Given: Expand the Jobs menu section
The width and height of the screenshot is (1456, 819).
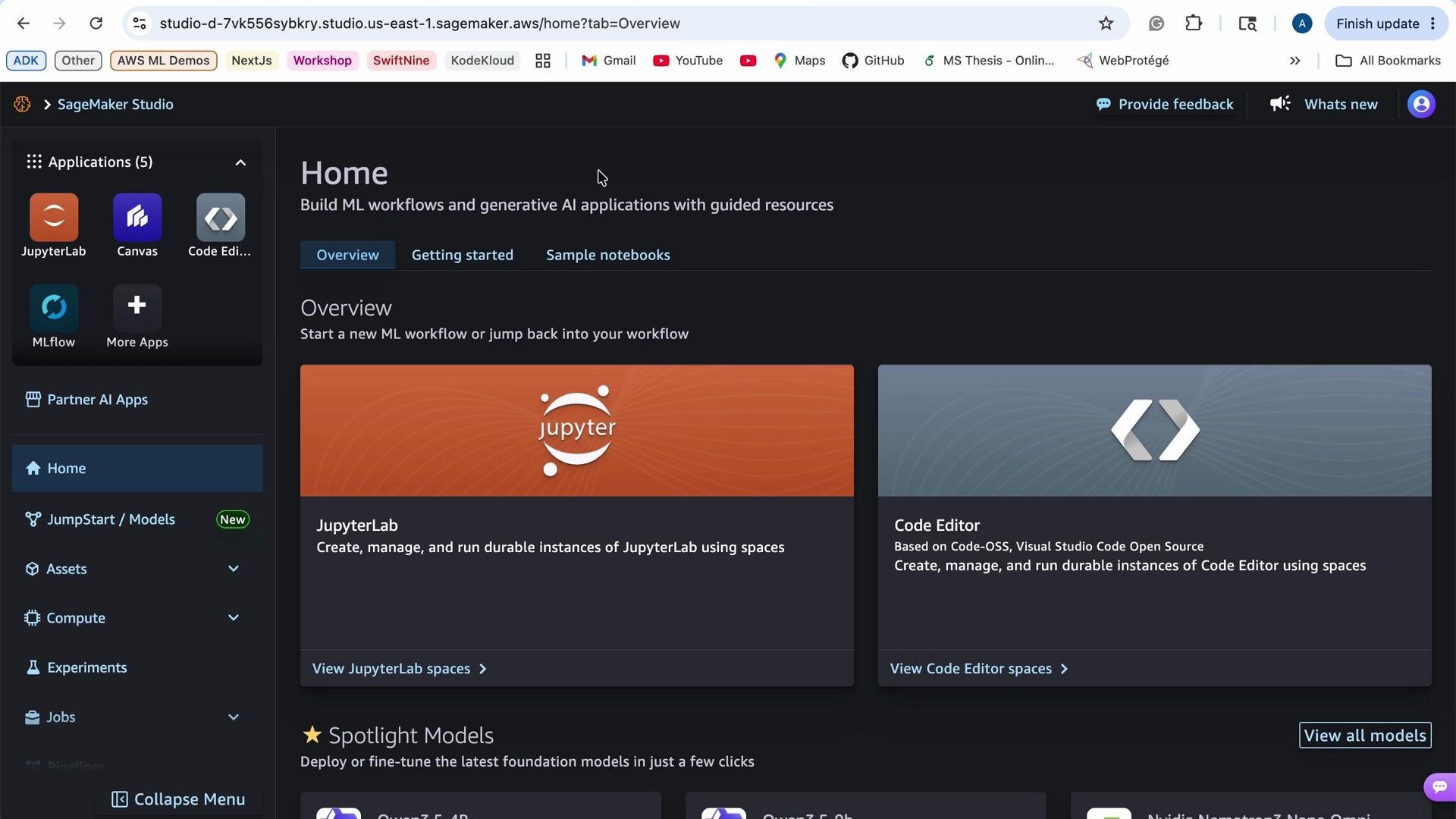Looking at the screenshot, I should pyautogui.click(x=234, y=717).
